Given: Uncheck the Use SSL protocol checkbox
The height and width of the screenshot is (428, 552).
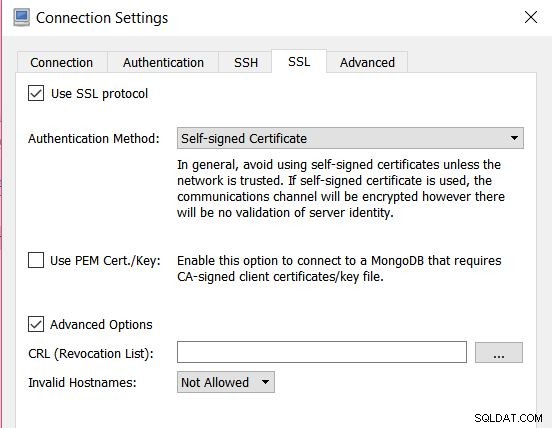Looking at the screenshot, I should click(36, 93).
